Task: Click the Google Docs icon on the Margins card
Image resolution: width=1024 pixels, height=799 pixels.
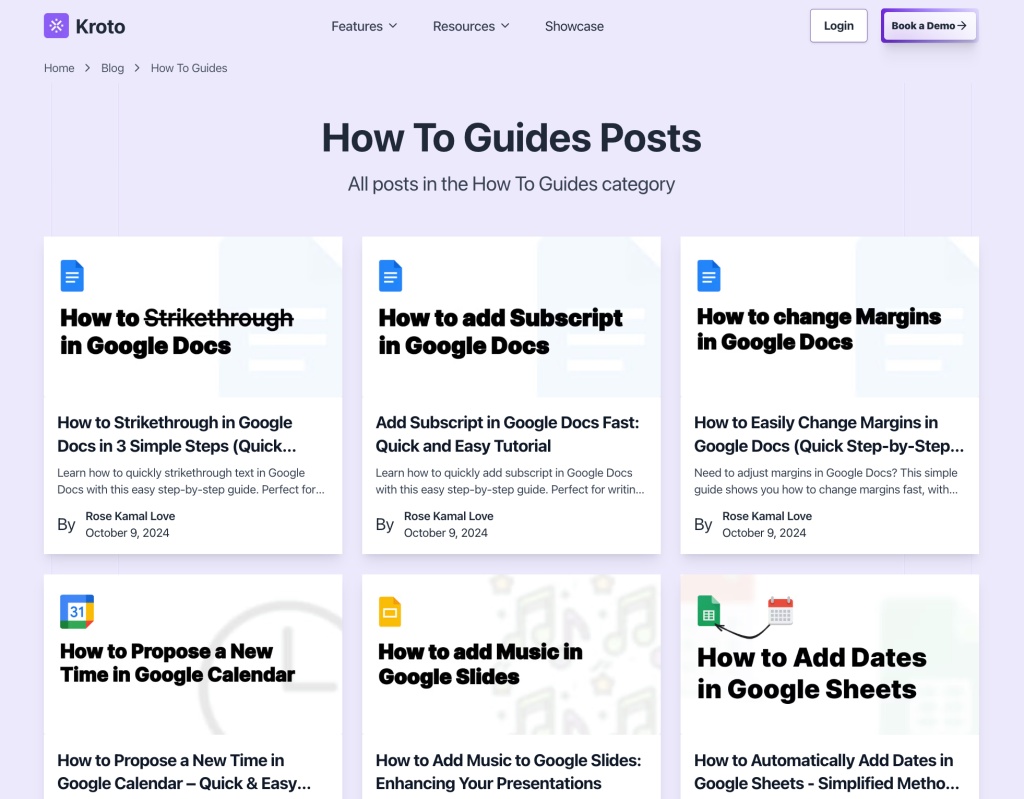Action: pos(708,275)
